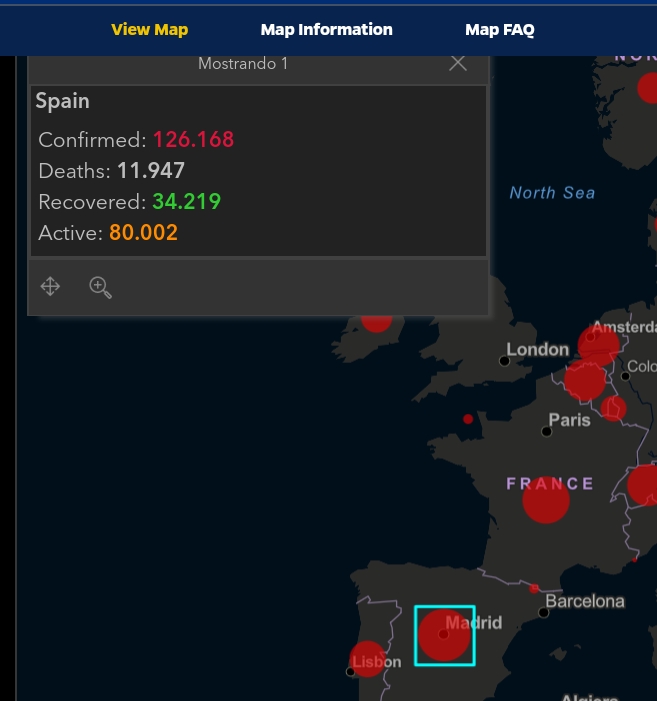Close the Spain info popup
This screenshot has height=701, width=657.
pyautogui.click(x=458, y=63)
